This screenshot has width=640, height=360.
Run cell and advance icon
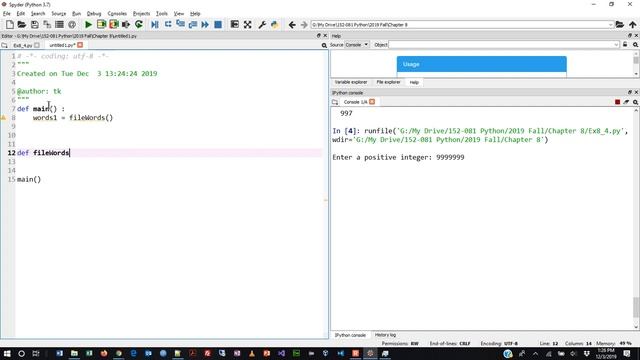coord(113,24)
